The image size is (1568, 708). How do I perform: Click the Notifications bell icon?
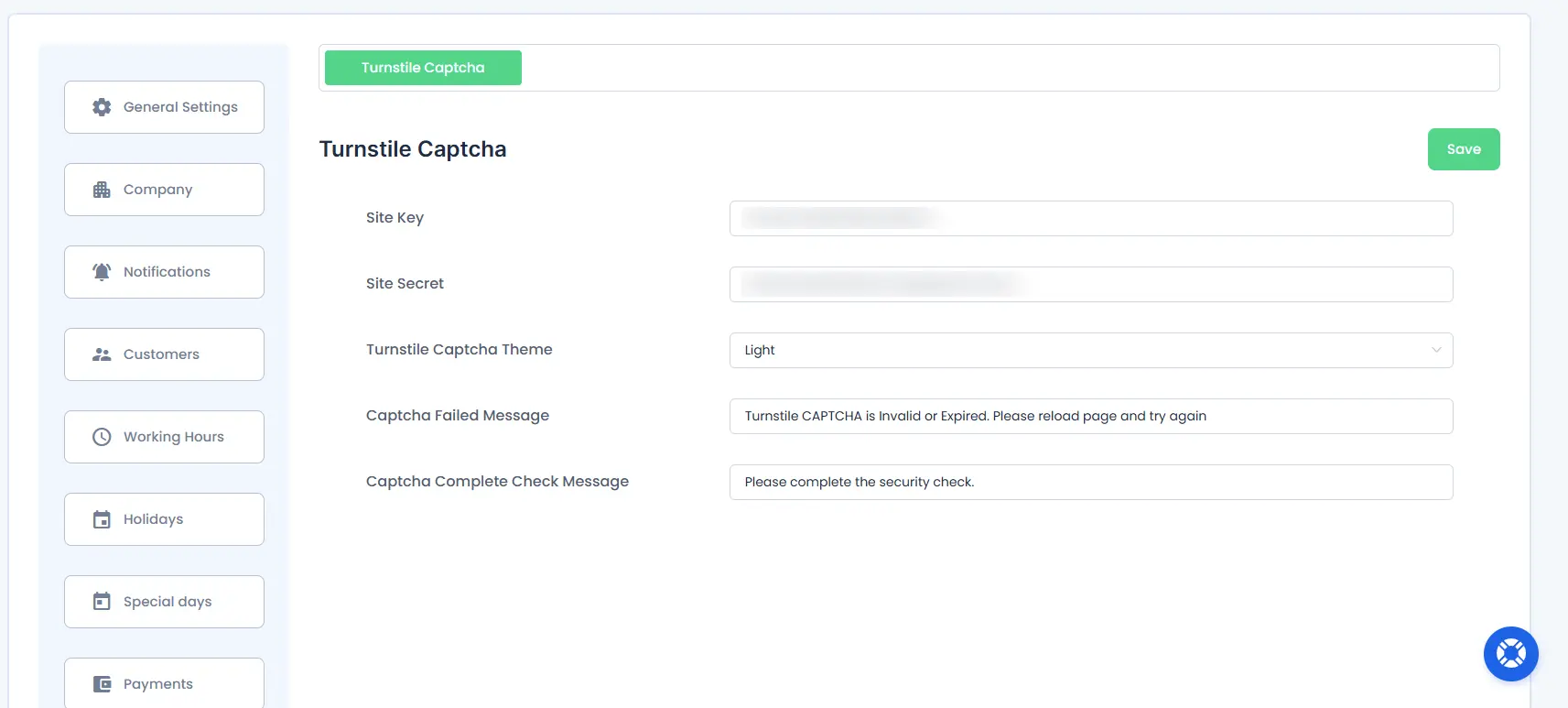point(102,272)
